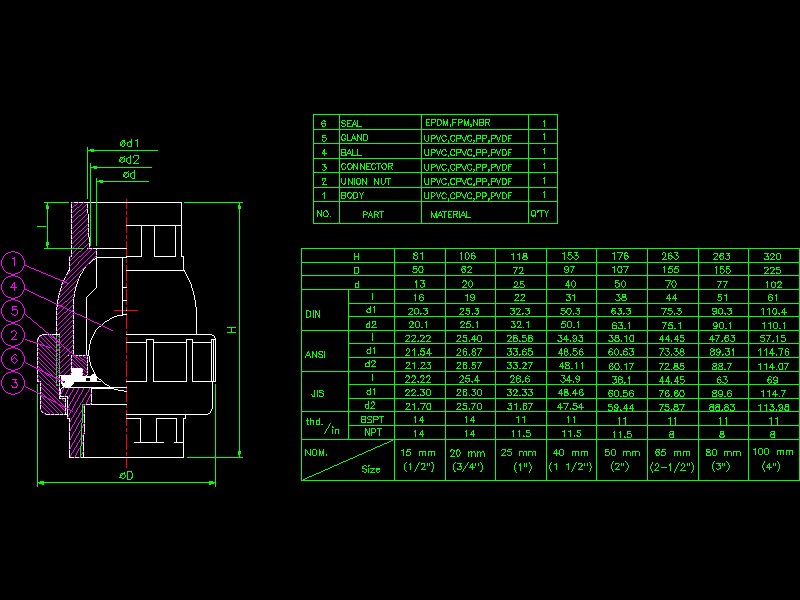Select the DIN standard row label
The width and height of the screenshot is (800, 600).
click(x=315, y=314)
